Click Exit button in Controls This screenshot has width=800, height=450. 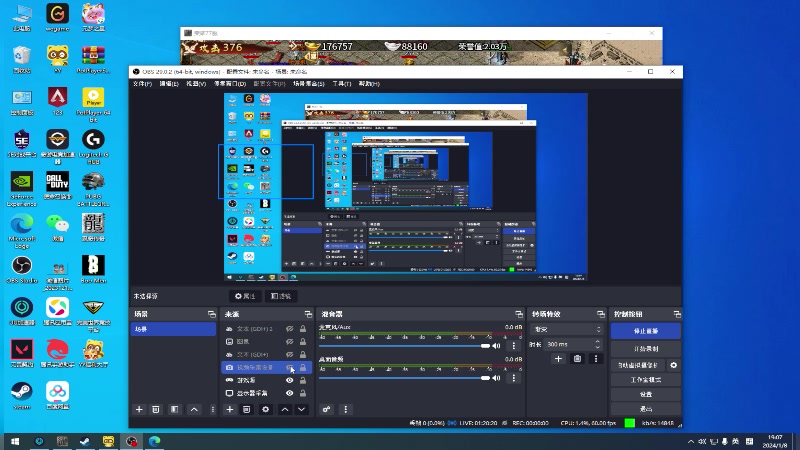645,409
